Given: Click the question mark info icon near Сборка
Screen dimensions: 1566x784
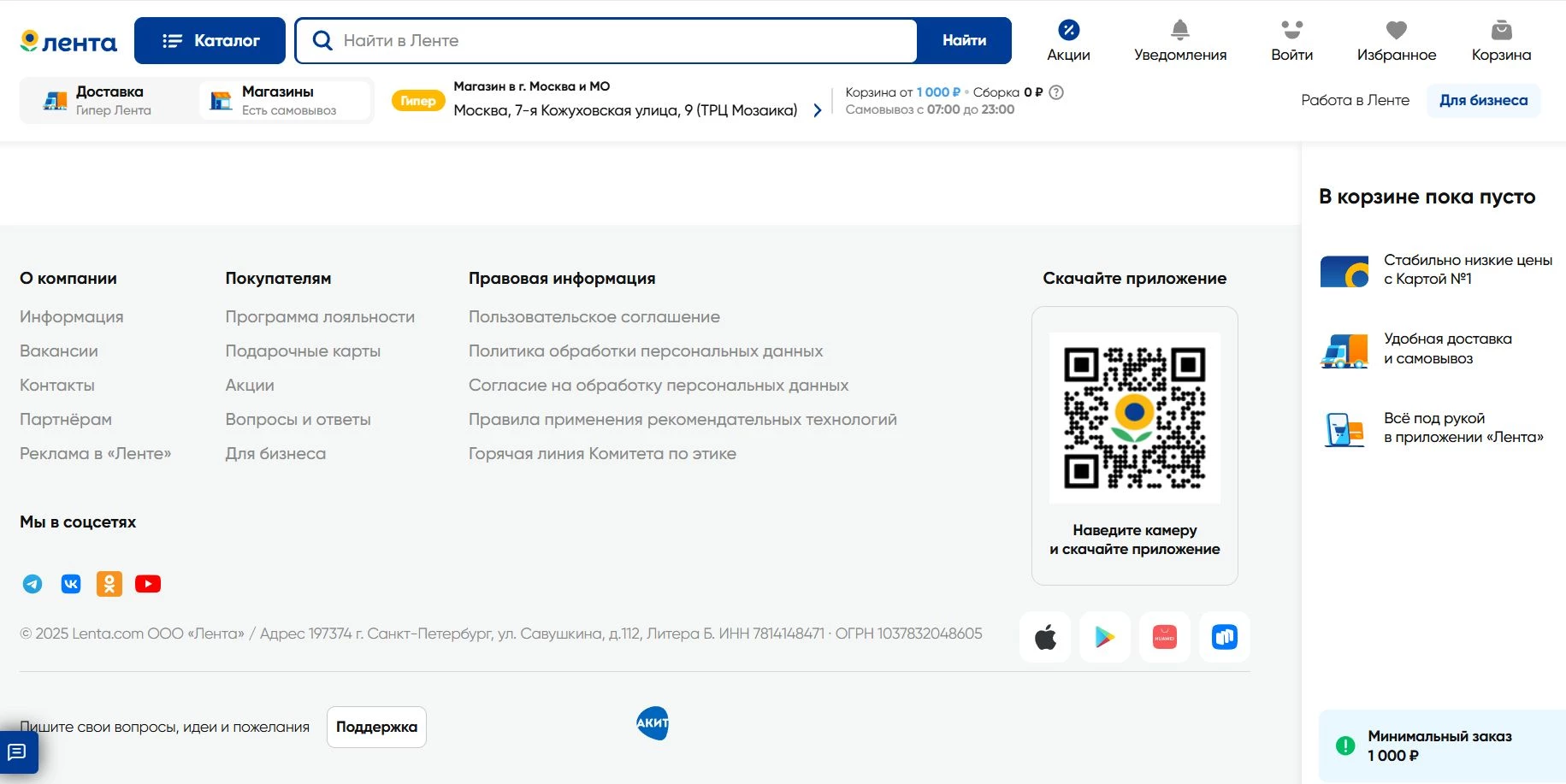Looking at the screenshot, I should (x=1056, y=92).
